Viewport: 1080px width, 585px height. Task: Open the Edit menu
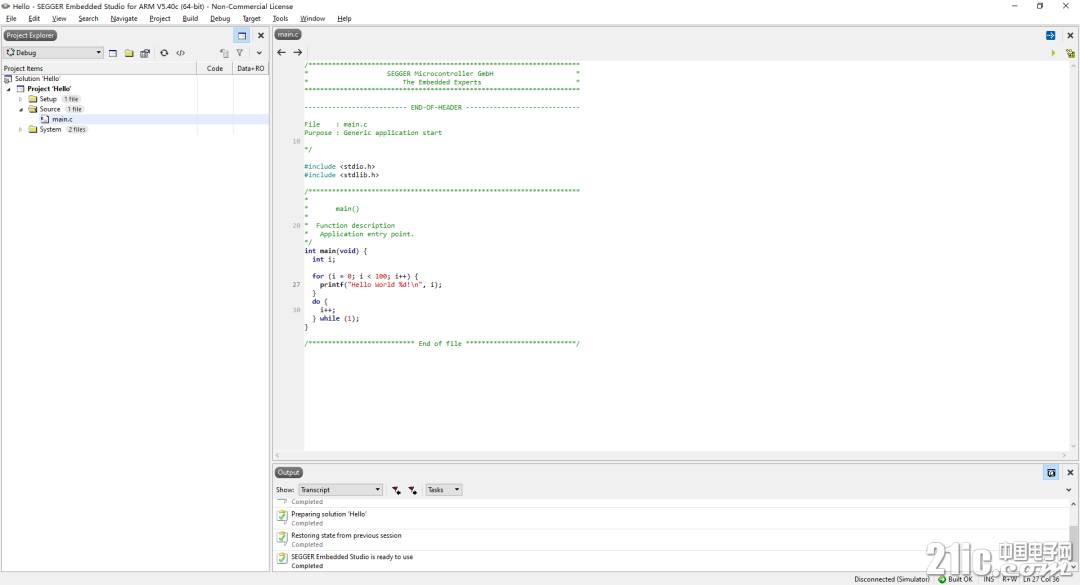tap(34, 19)
